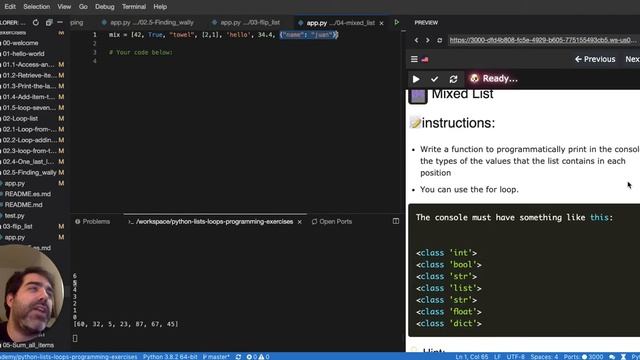Screen dimensions: 640x360
Task: Click the run file green triangle
Action: click(396, 22)
